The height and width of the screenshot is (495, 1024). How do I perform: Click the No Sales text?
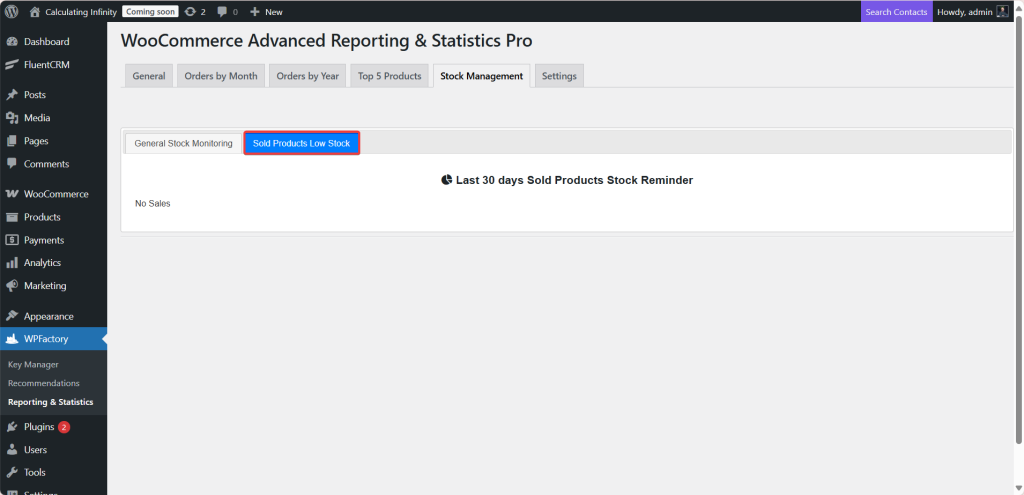pos(153,204)
